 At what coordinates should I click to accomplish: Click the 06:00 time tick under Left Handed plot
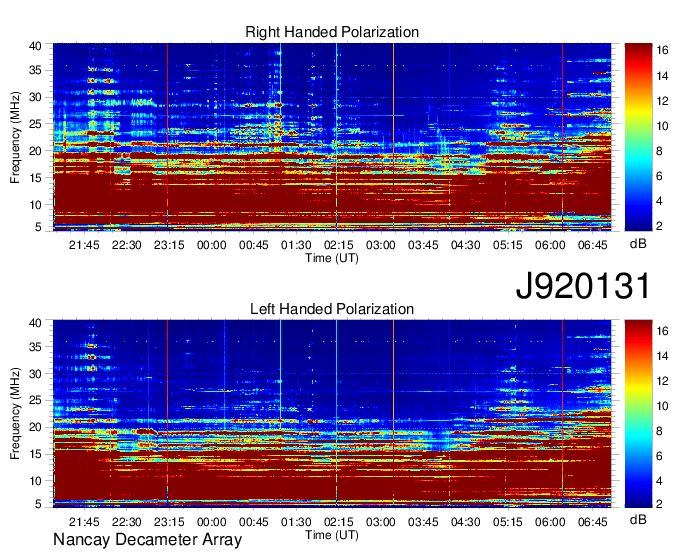[x=550, y=522]
